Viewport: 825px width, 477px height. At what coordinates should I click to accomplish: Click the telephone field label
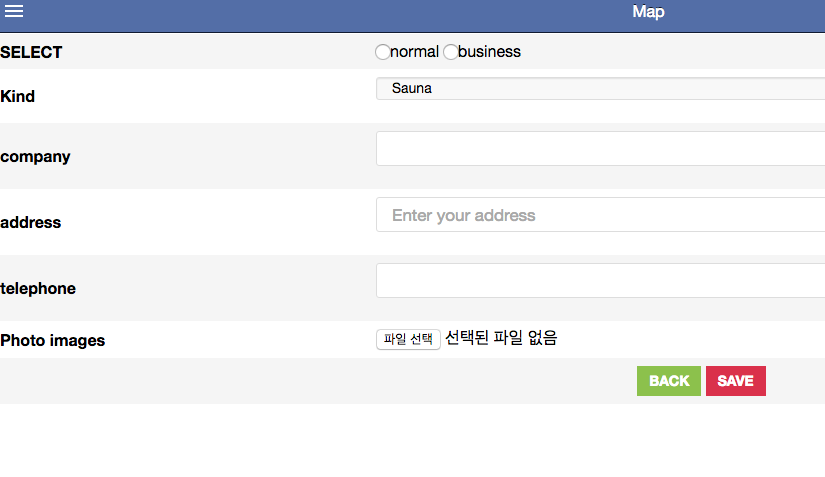(x=38, y=288)
